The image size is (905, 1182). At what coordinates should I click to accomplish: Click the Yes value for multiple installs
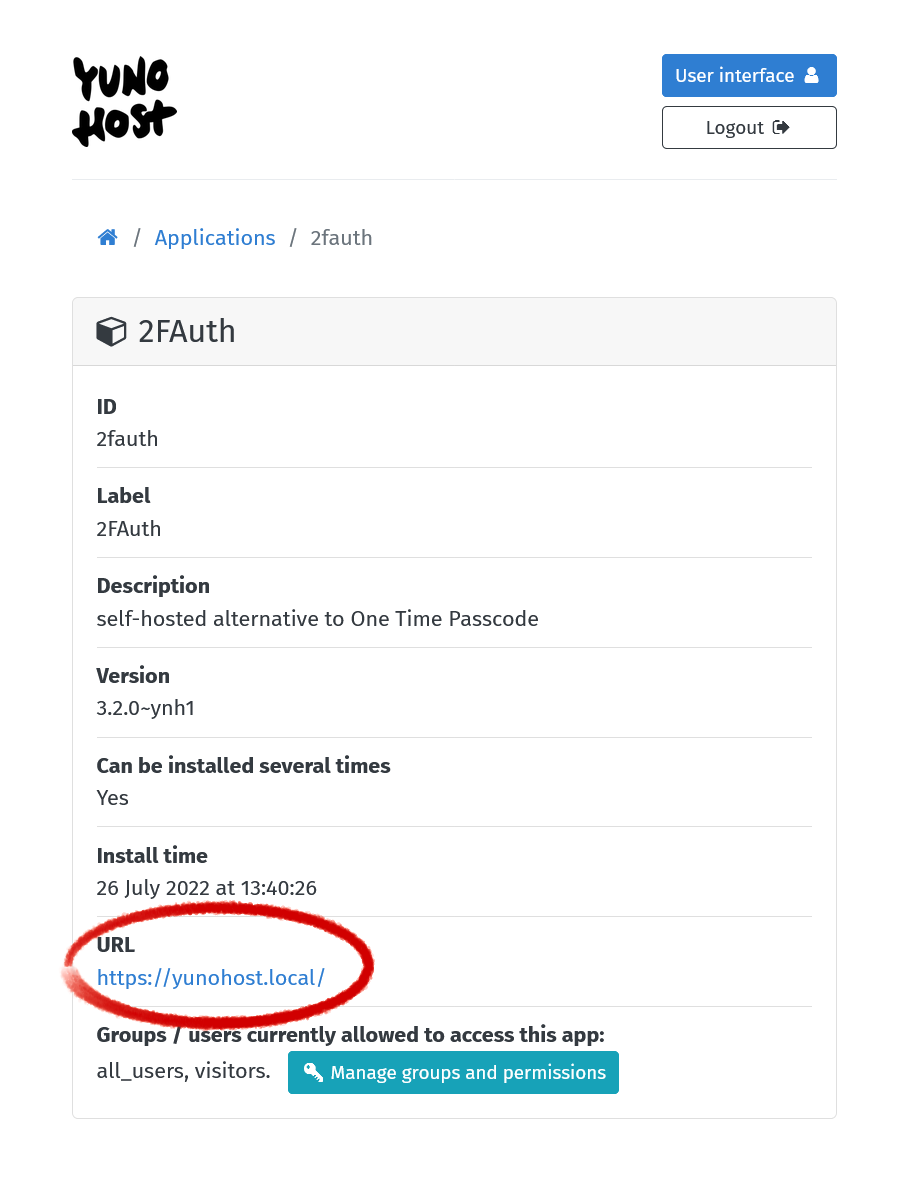point(112,798)
